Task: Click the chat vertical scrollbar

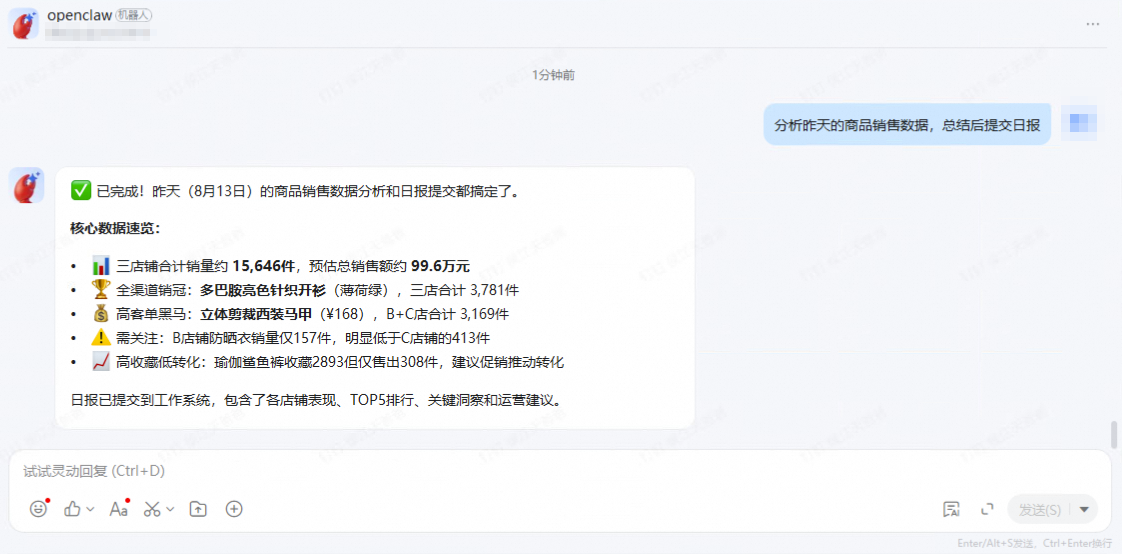Action: 1113,434
